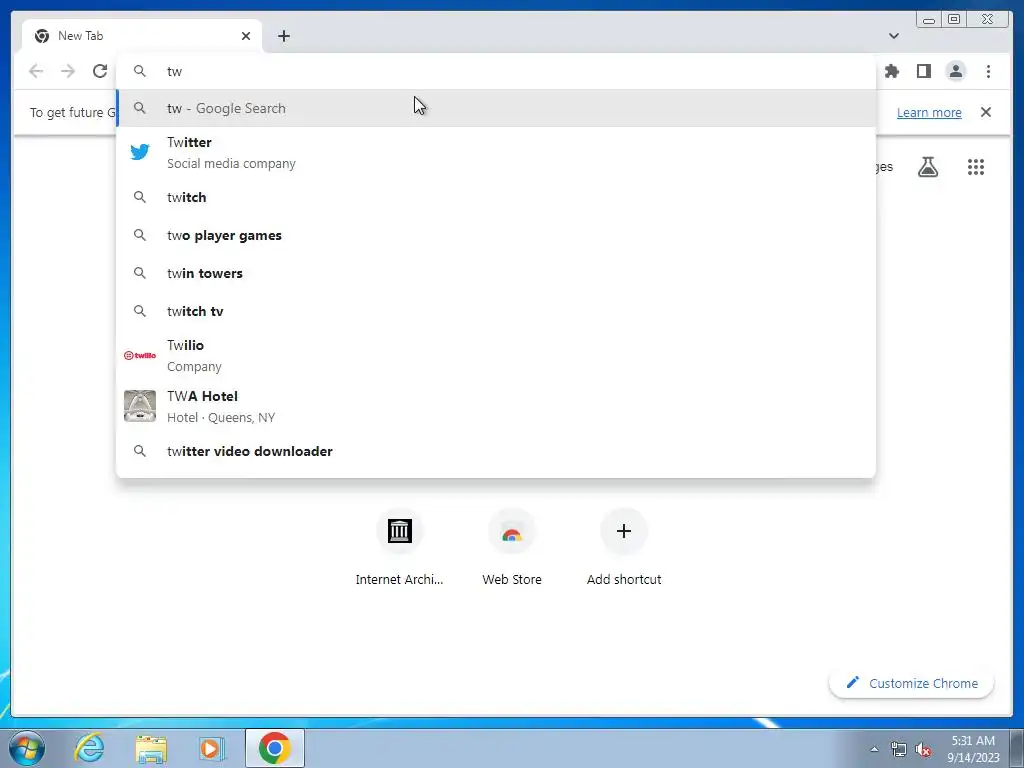This screenshot has width=1024, height=768.
Task: Click the Twilio logo icon
Action: click(140, 355)
